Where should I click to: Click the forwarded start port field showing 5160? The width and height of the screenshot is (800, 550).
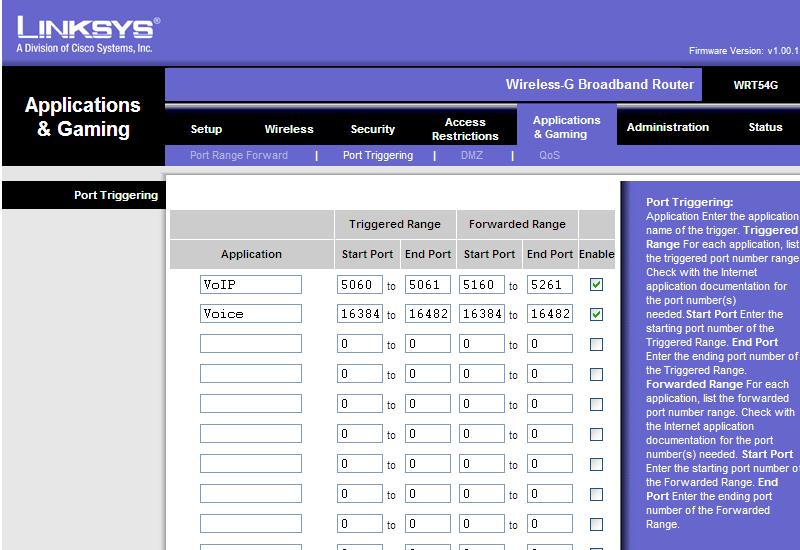point(482,284)
